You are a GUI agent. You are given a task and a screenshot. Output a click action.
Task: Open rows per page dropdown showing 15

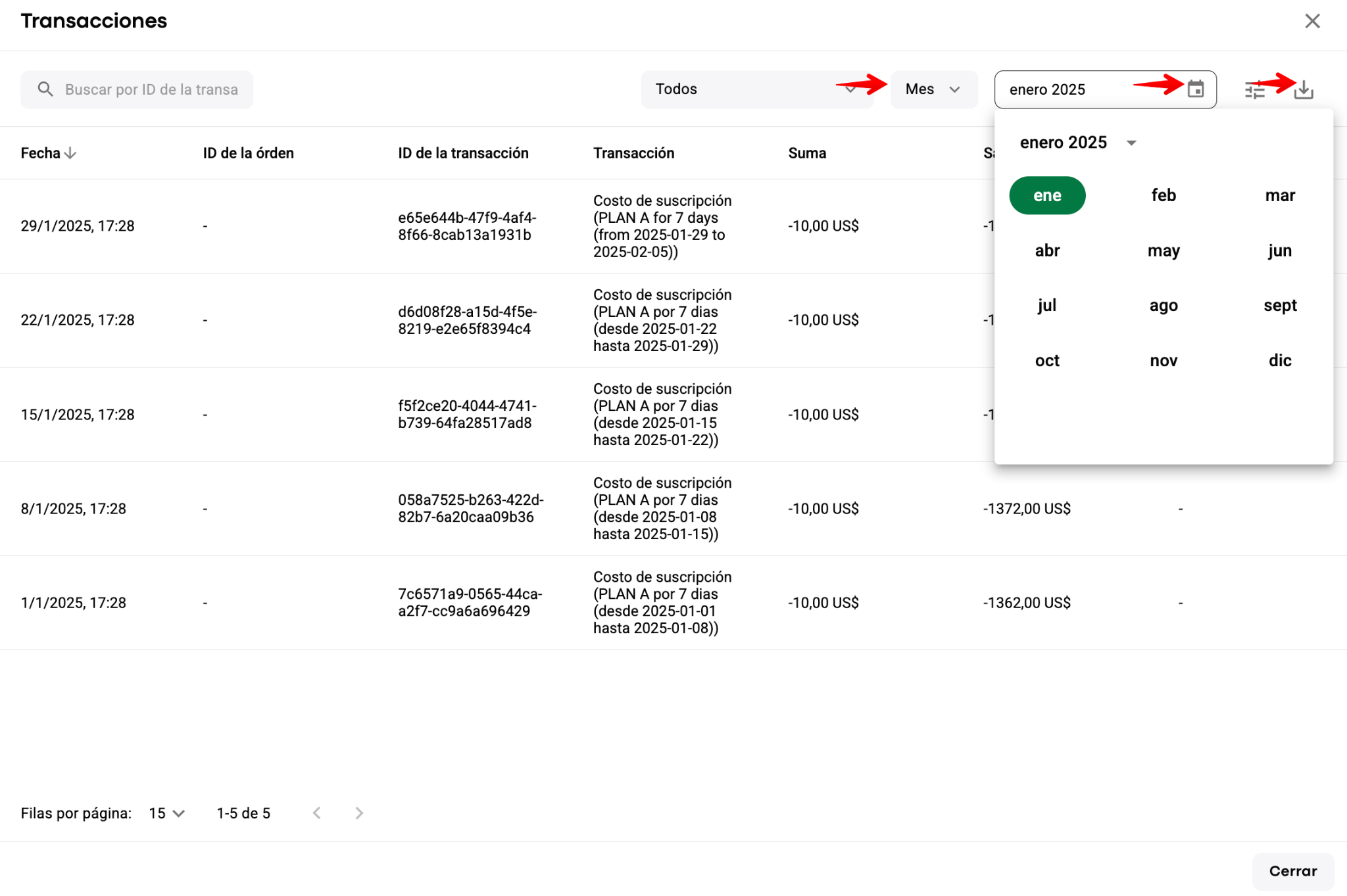(x=166, y=813)
